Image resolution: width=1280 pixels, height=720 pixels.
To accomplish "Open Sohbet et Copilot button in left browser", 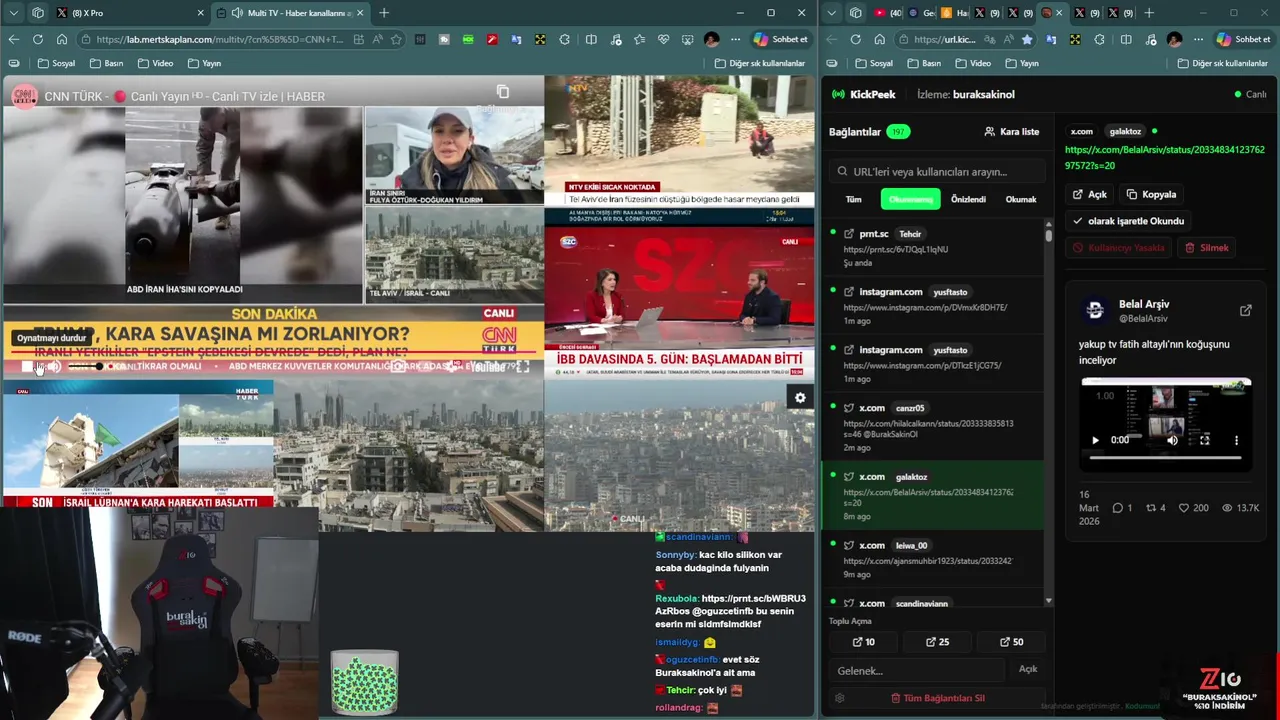I will click(781, 39).
